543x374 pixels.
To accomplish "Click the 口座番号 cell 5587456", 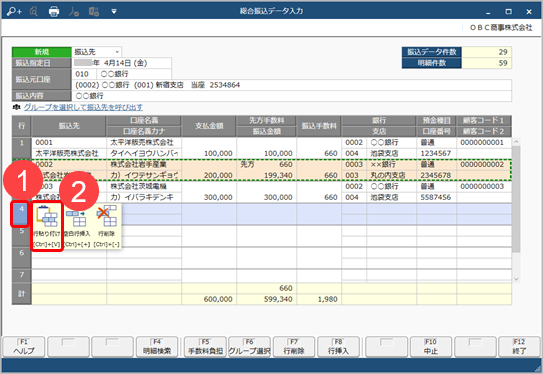I will (x=436, y=197).
